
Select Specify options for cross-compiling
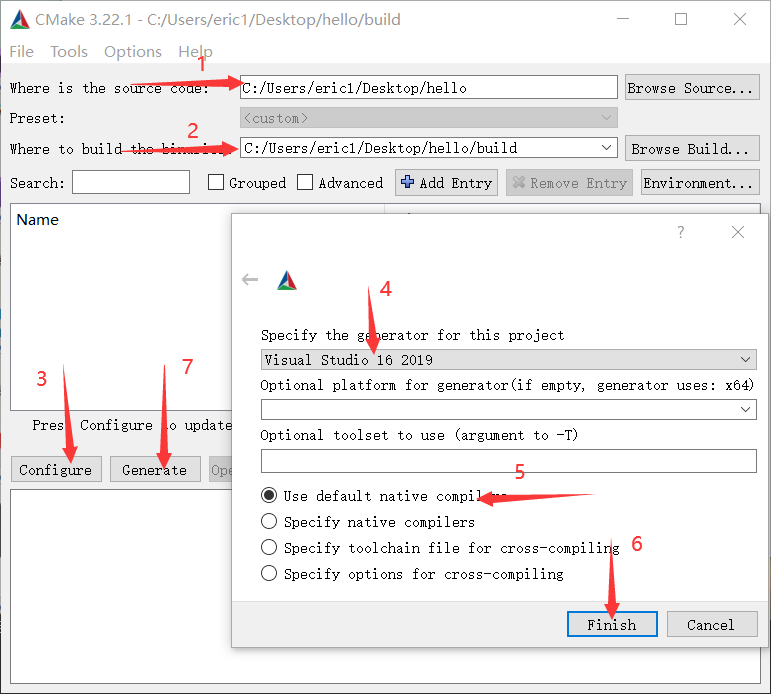pyautogui.click(x=269, y=573)
